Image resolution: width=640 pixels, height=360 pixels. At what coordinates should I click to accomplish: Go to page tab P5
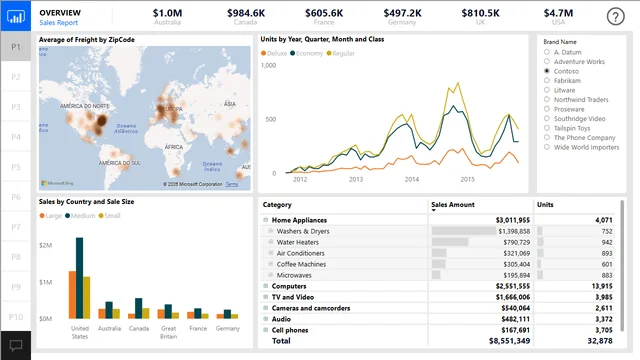tap(16, 167)
